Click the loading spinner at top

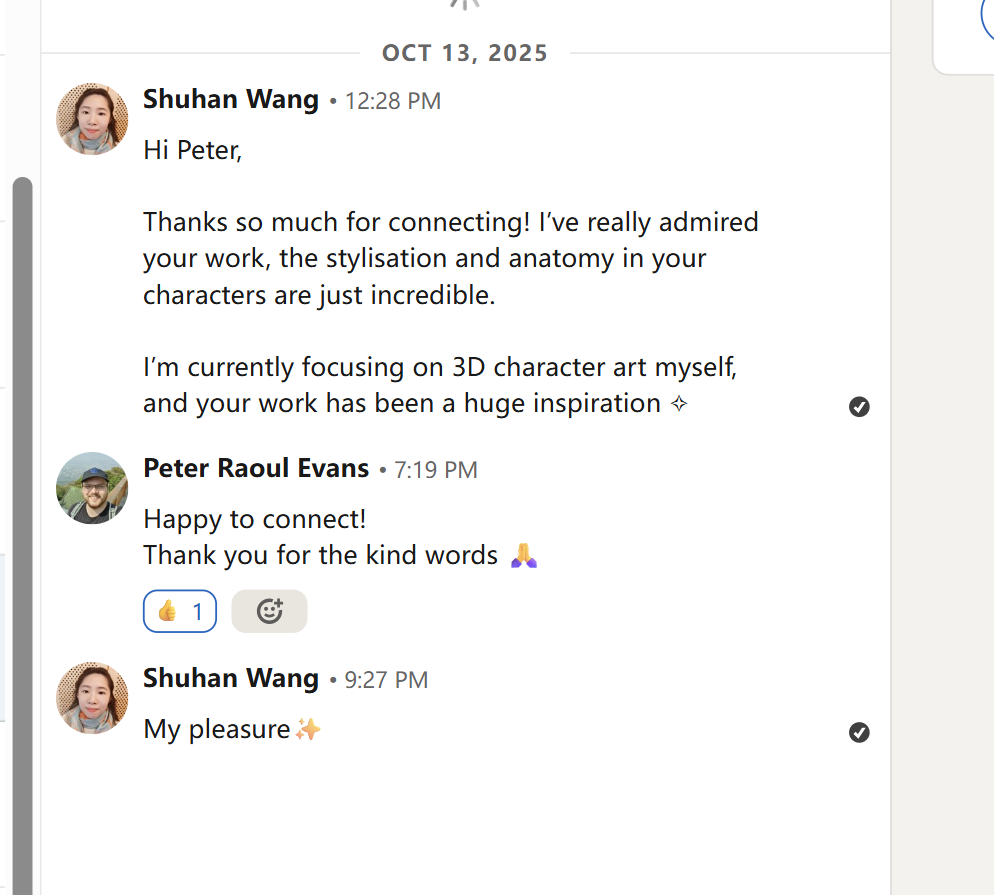click(x=465, y=4)
